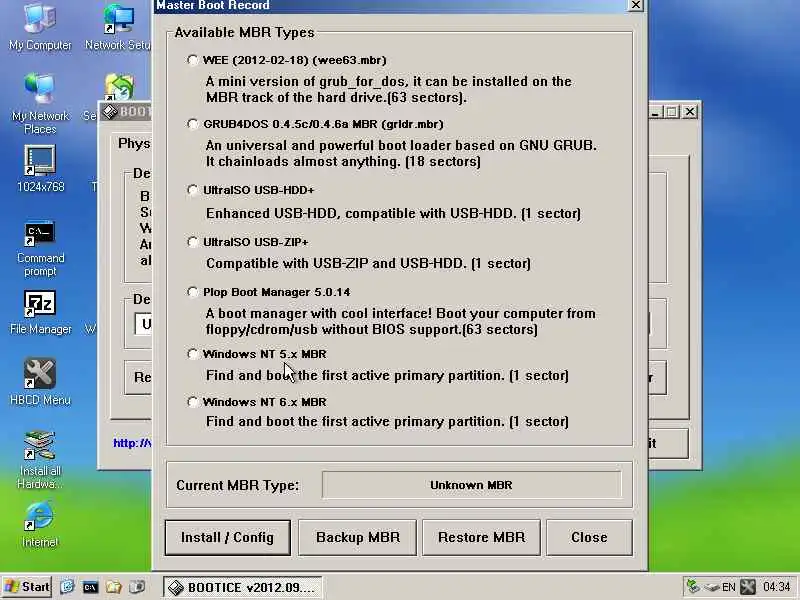This screenshot has height=600, width=800.
Task: Open the 7z File Manager shortcut
Action: coord(40,313)
